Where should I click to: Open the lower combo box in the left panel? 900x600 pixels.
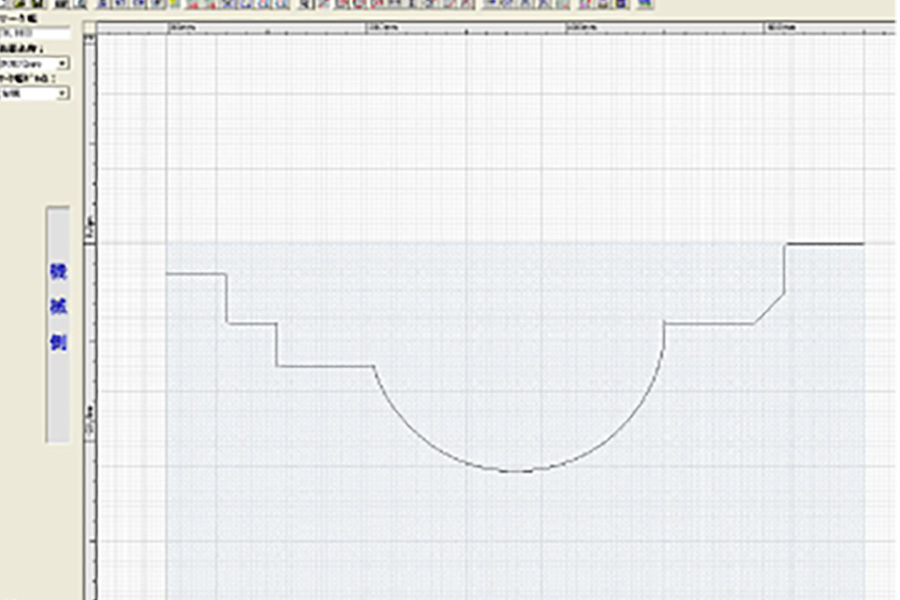coord(33,93)
